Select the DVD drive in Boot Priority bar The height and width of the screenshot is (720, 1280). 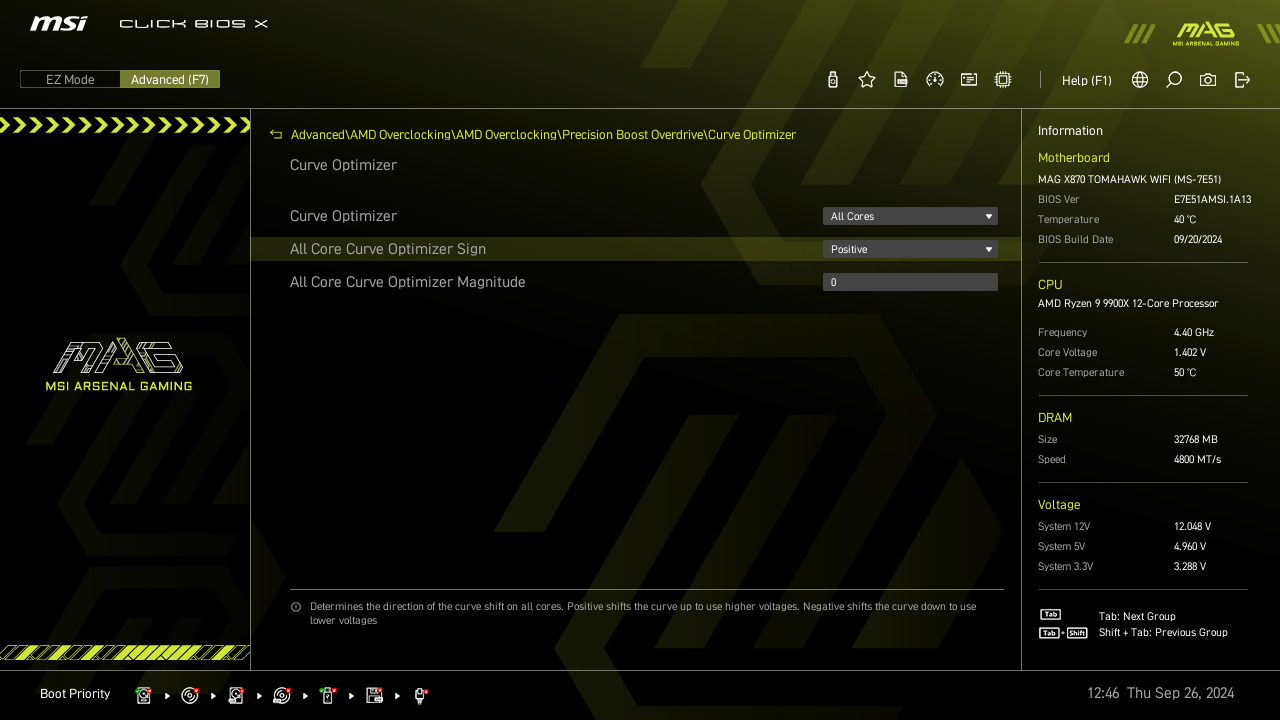[190, 694]
